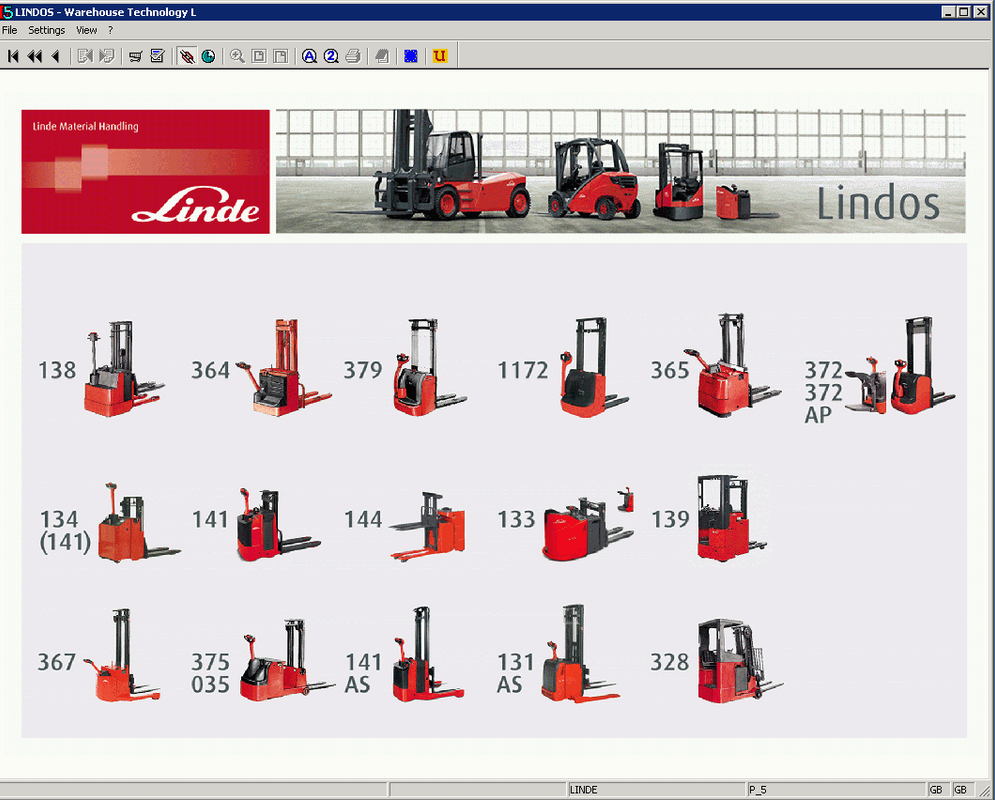Click the blue square toolbar icon
Screen dimensions: 995x800
(411, 56)
